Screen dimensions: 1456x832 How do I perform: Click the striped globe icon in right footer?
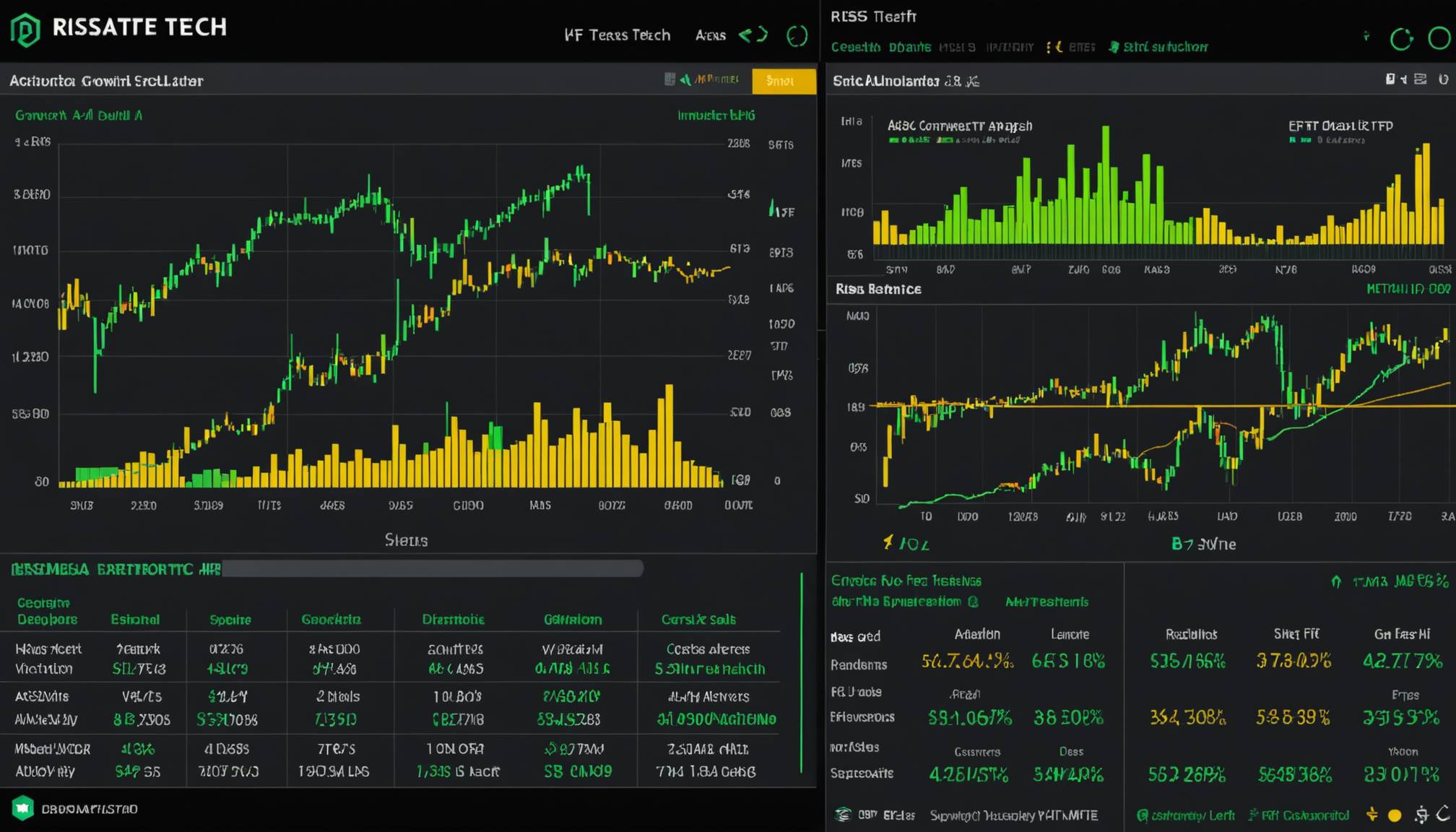pyautogui.click(x=842, y=815)
